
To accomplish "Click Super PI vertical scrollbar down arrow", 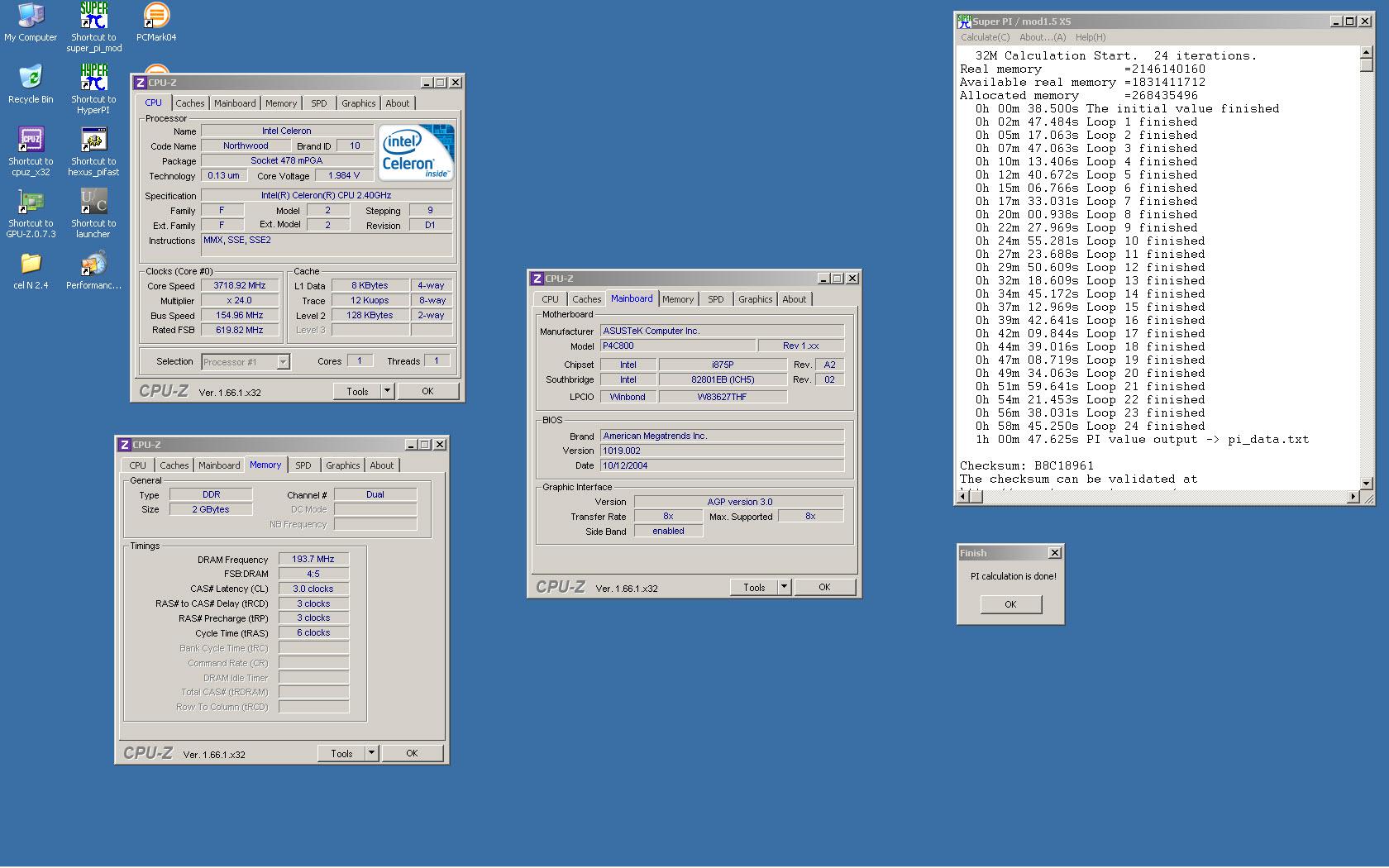I will point(1366,484).
